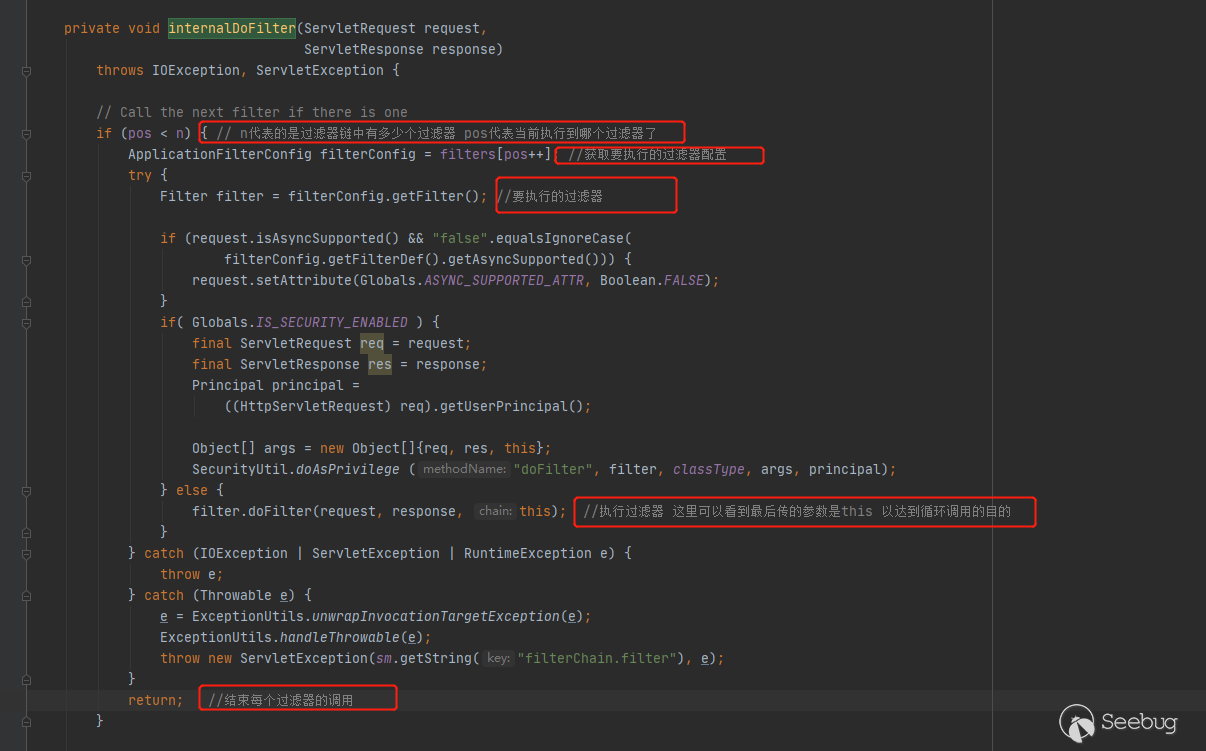Toggle fold marker on the '} else {' line
1206x751 pixels.
[x=26, y=491]
